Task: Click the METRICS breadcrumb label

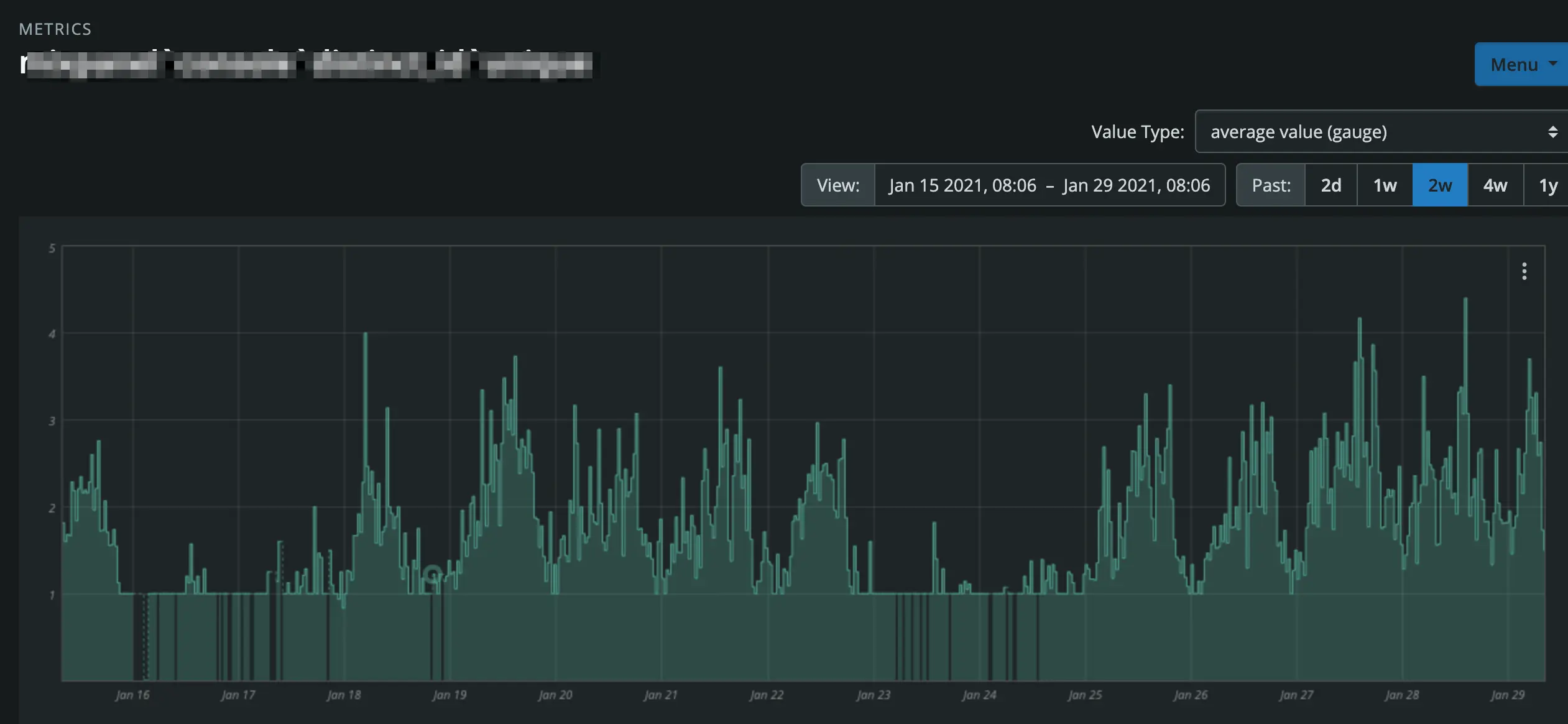Action: (x=55, y=29)
